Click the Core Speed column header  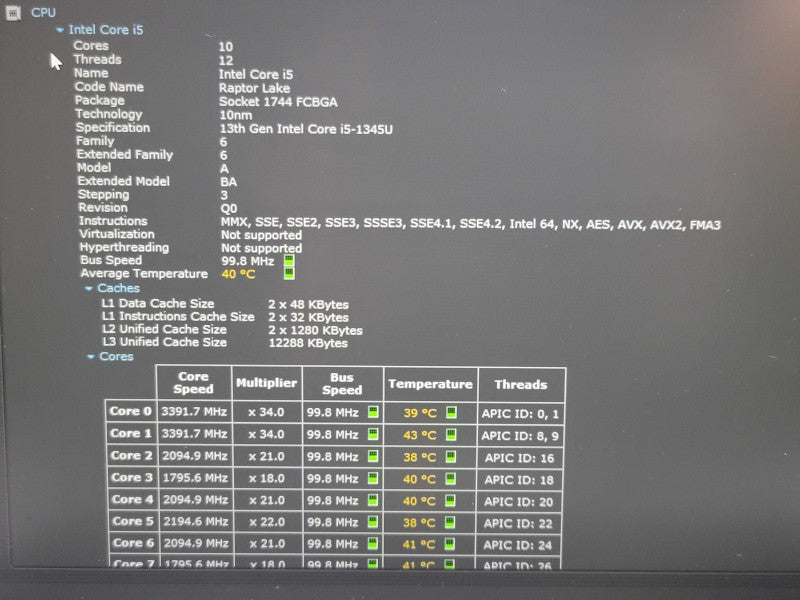coord(193,383)
